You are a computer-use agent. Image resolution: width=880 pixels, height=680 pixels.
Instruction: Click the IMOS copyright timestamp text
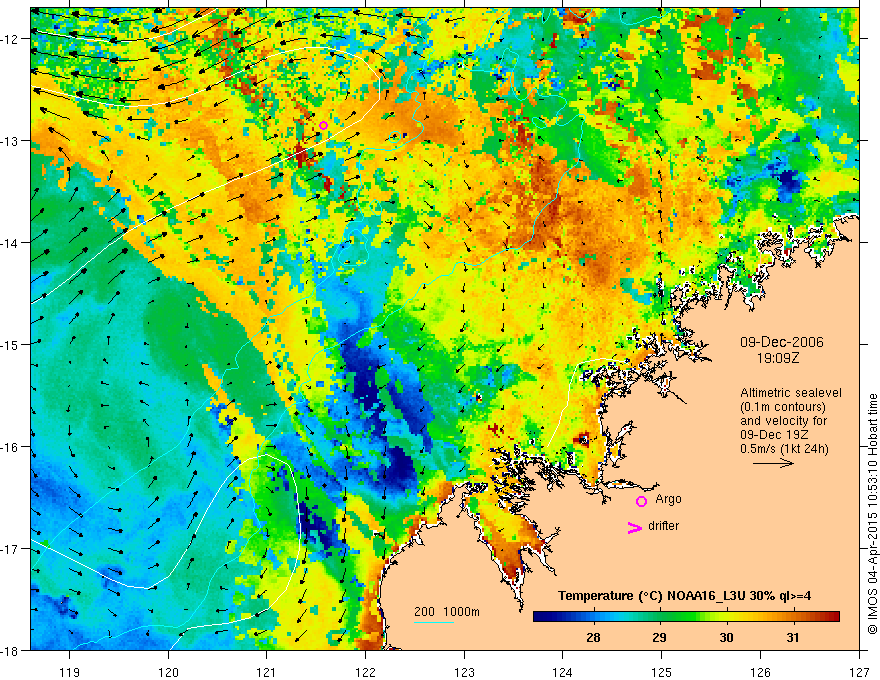pos(872,514)
